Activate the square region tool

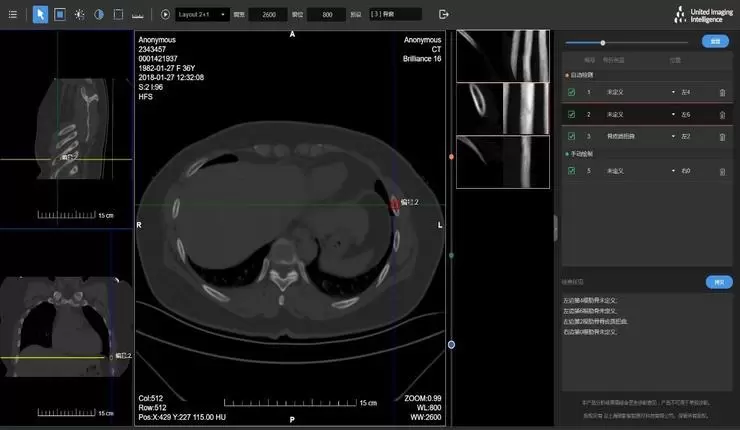pos(59,15)
